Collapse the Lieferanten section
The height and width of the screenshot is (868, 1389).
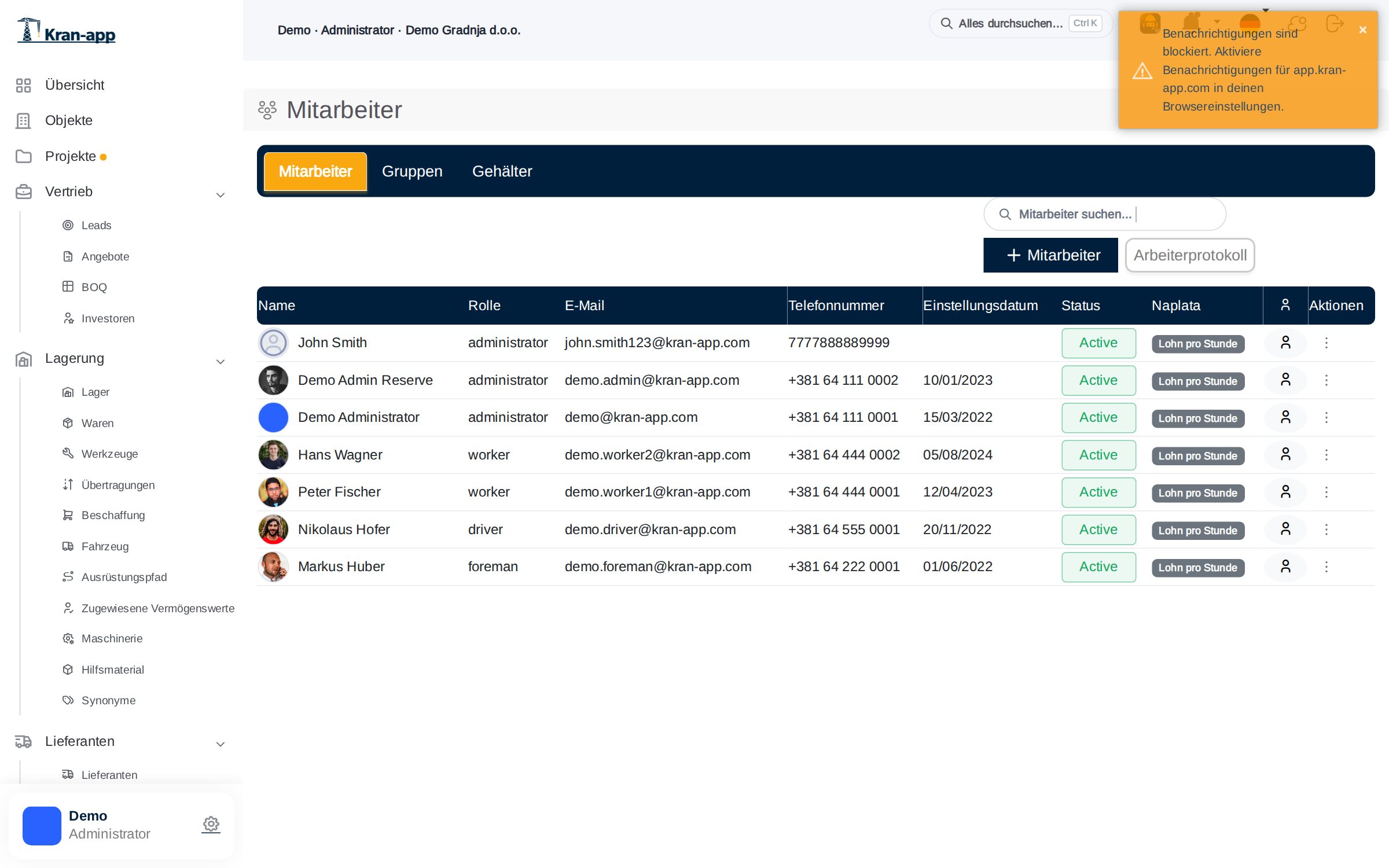221,744
